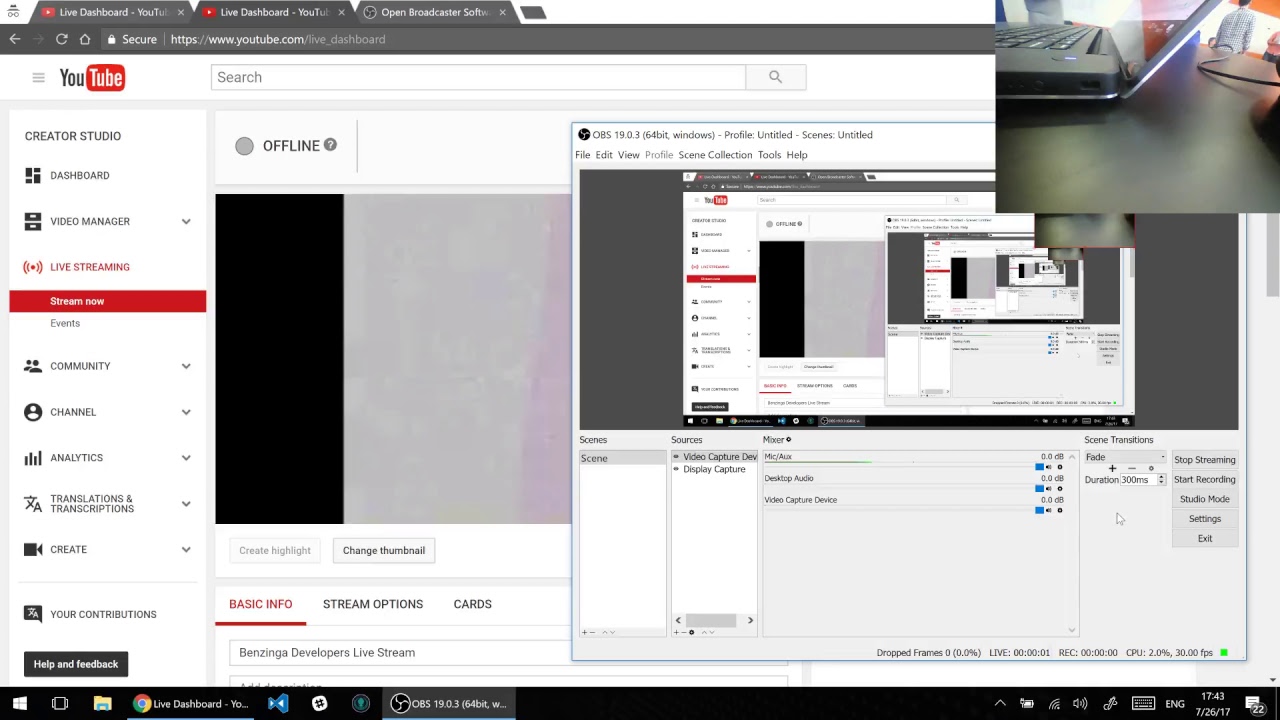The image size is (1280, 720).
Task: Mute the Mic/Aux channel speaker icon
Action: [x=1049, y=467]
